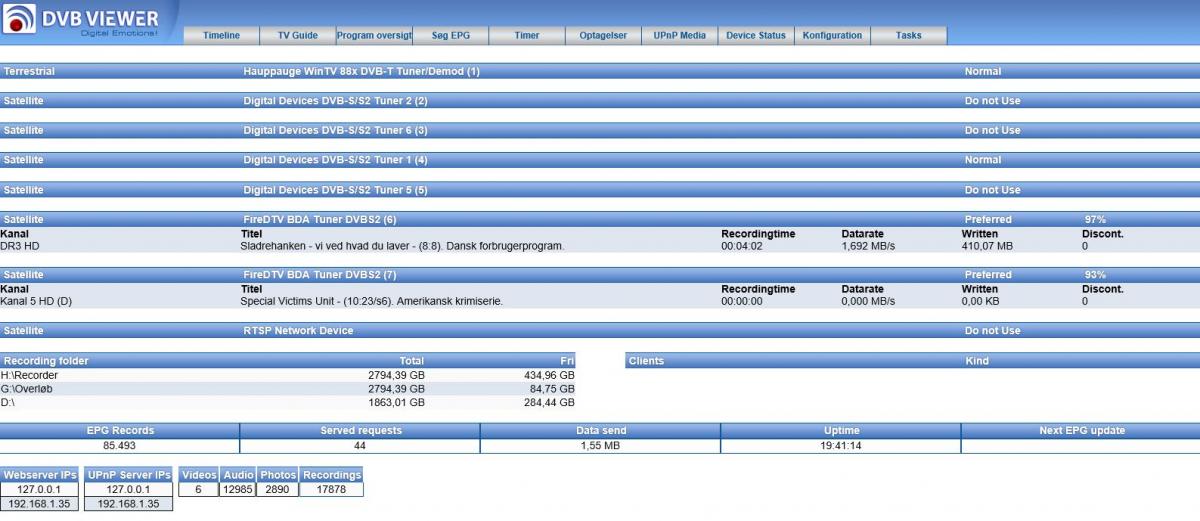Select the RTSP Network Device row

point(298,331)
